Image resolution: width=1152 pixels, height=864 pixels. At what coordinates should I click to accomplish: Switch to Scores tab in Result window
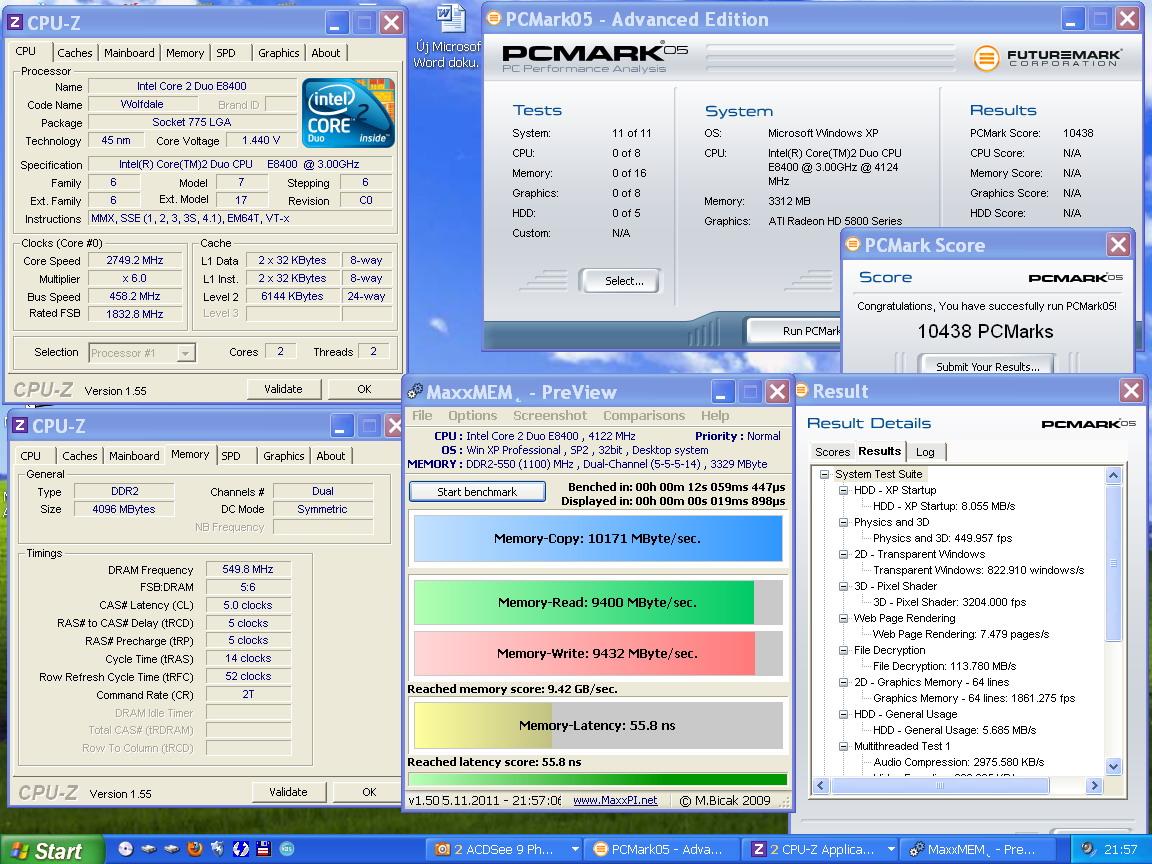(832, 452)
